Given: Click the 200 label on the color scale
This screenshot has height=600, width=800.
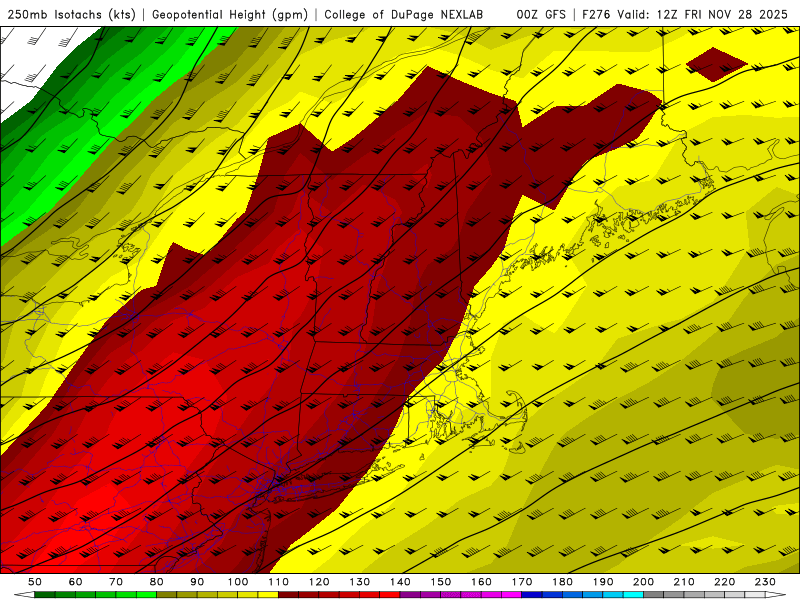Looking at the screenshot, I should tap(643, 582).
